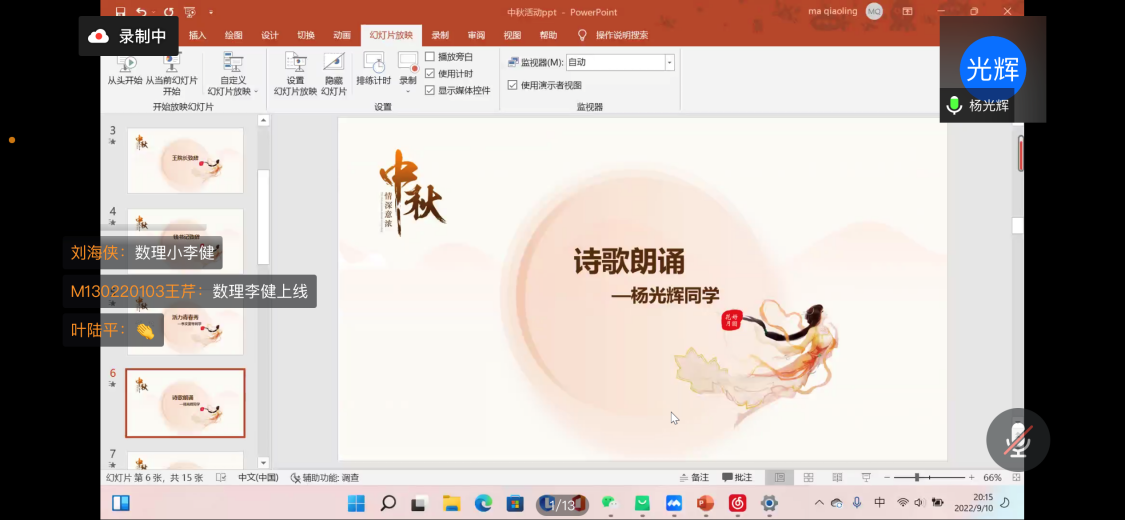Toggle Use Presenter View (使用演示者视图) checkbox
Image resolution: width=1125 pixels, height=520 pixels.
click(x=513, y=85)
